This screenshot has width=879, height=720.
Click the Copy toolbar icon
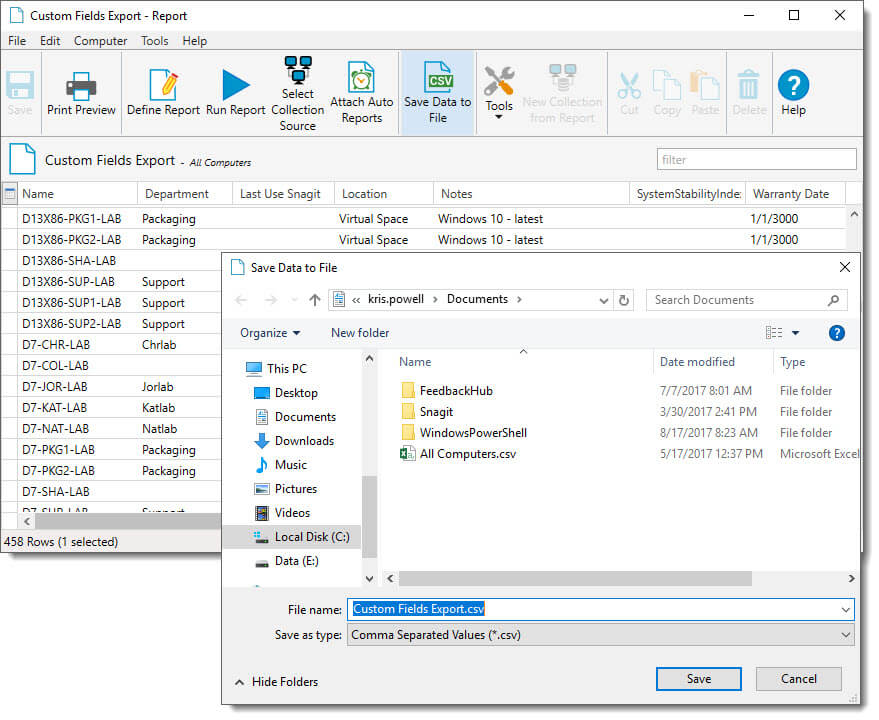(667, 85)
